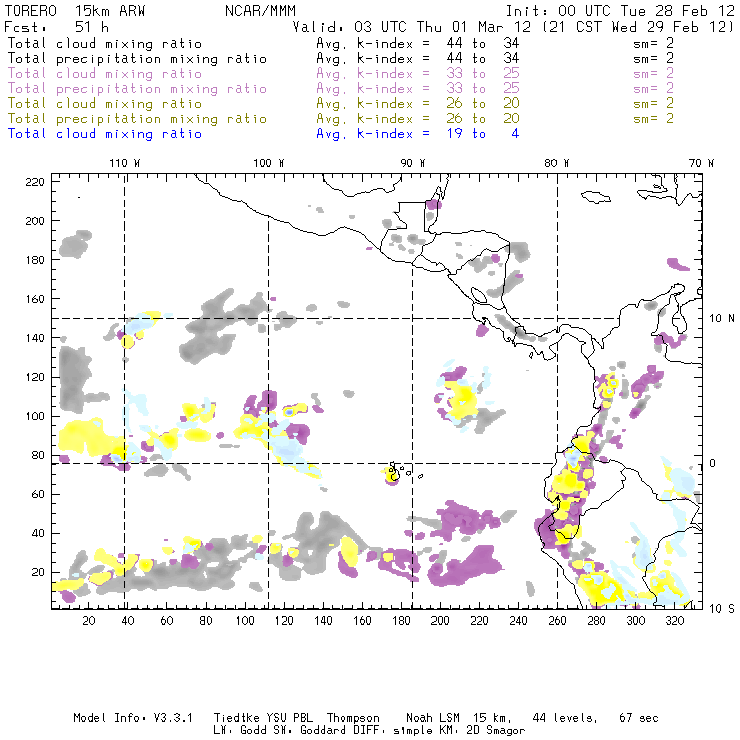This screenshot has width=740, height=740.
Task: Click the '44 levels,' text
Action: [x=565, y=718]
